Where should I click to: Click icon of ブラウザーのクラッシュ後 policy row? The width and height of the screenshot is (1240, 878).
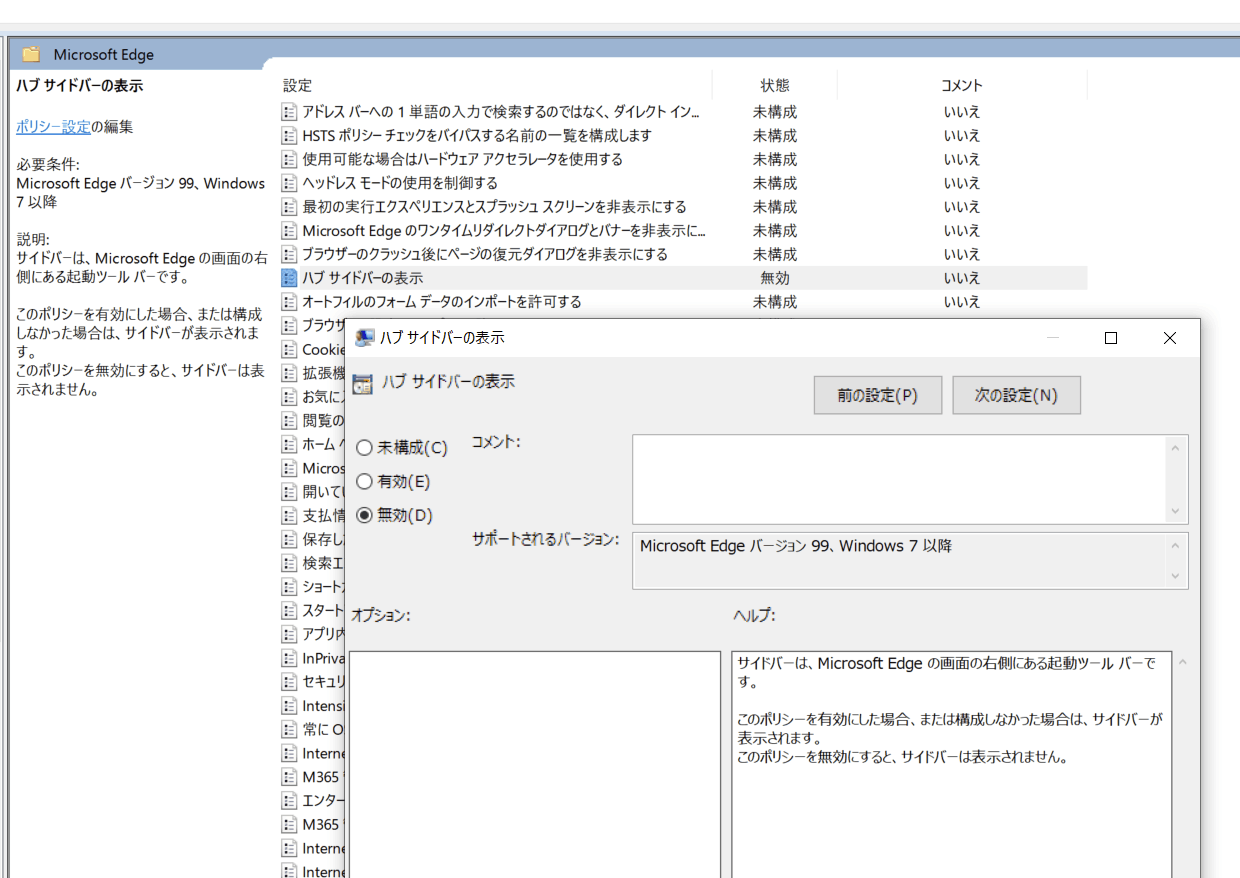[290, 254]
